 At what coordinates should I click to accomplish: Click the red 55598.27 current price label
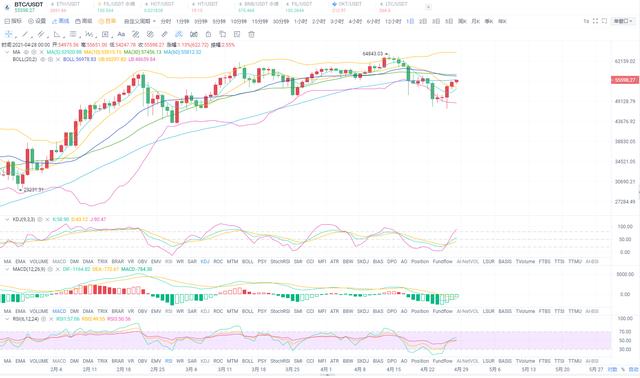click(624, 80)
